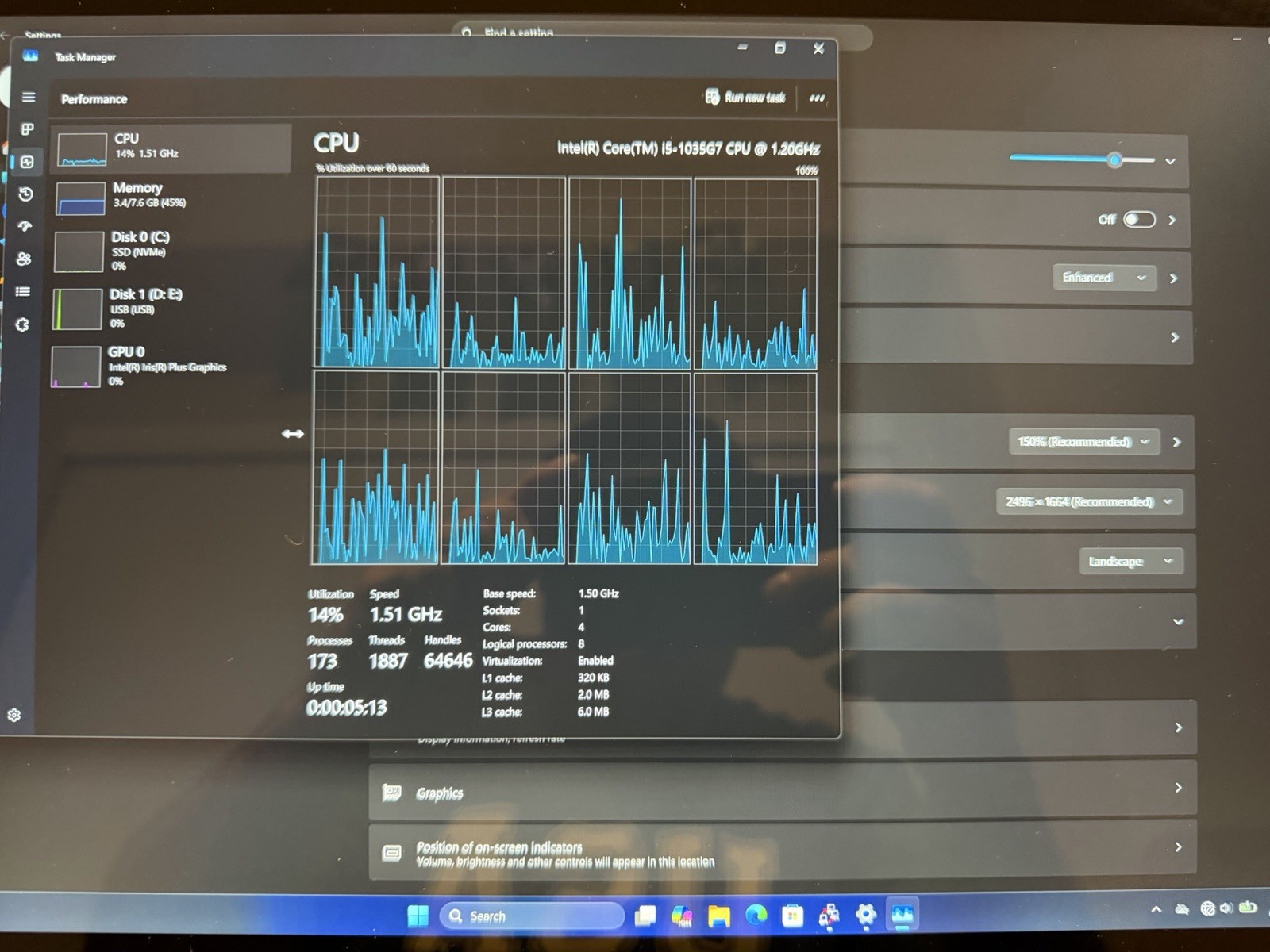Image resolution: width=1270 pixels, height=952 pixels.
Task: Open the Enhanced dropdown in Settings
Action: [x=1104, y=278]
